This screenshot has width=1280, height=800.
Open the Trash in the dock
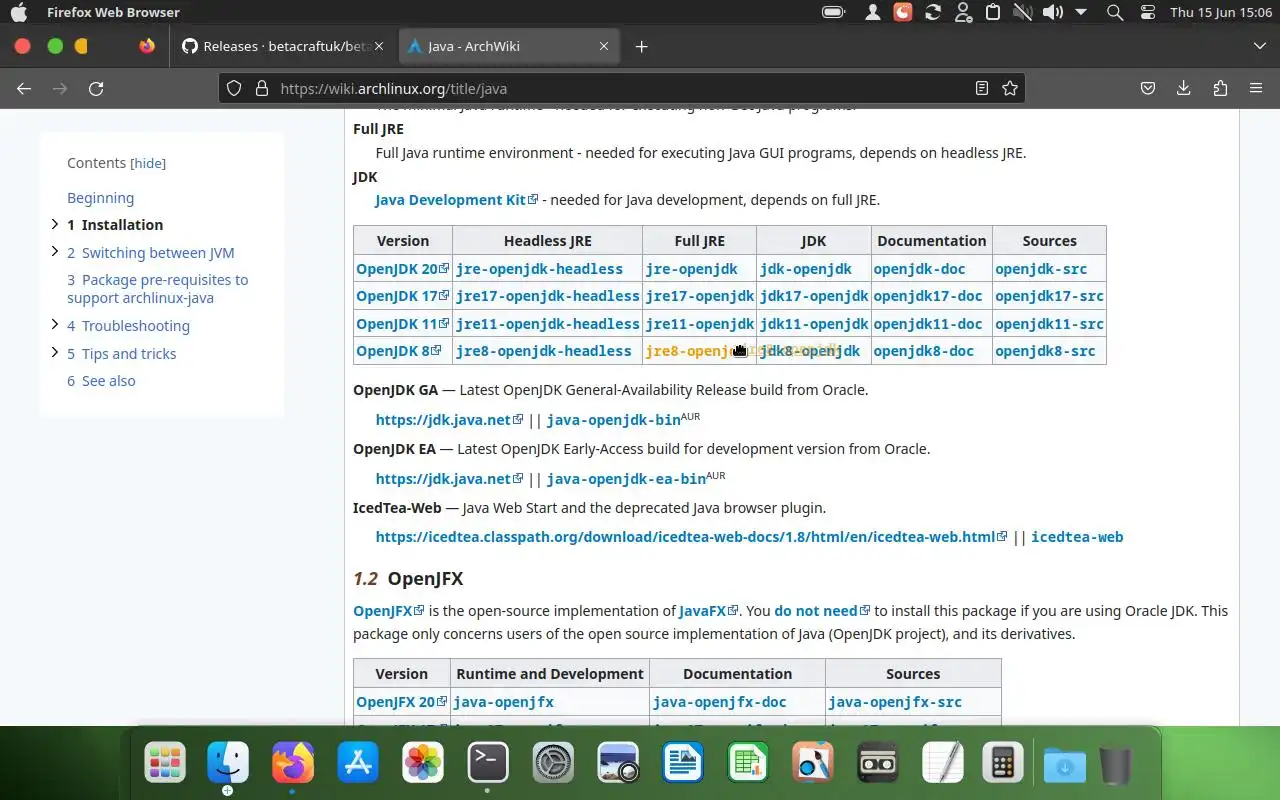[x=1116, y=765]
